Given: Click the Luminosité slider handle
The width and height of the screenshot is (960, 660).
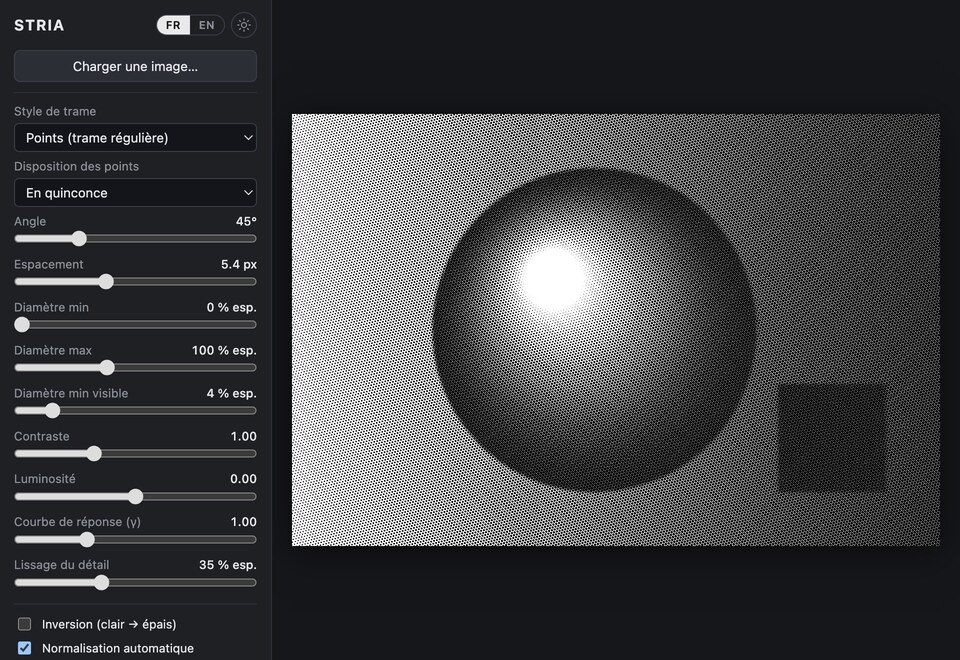Looking at the screenshot, I should coord(135,497).
